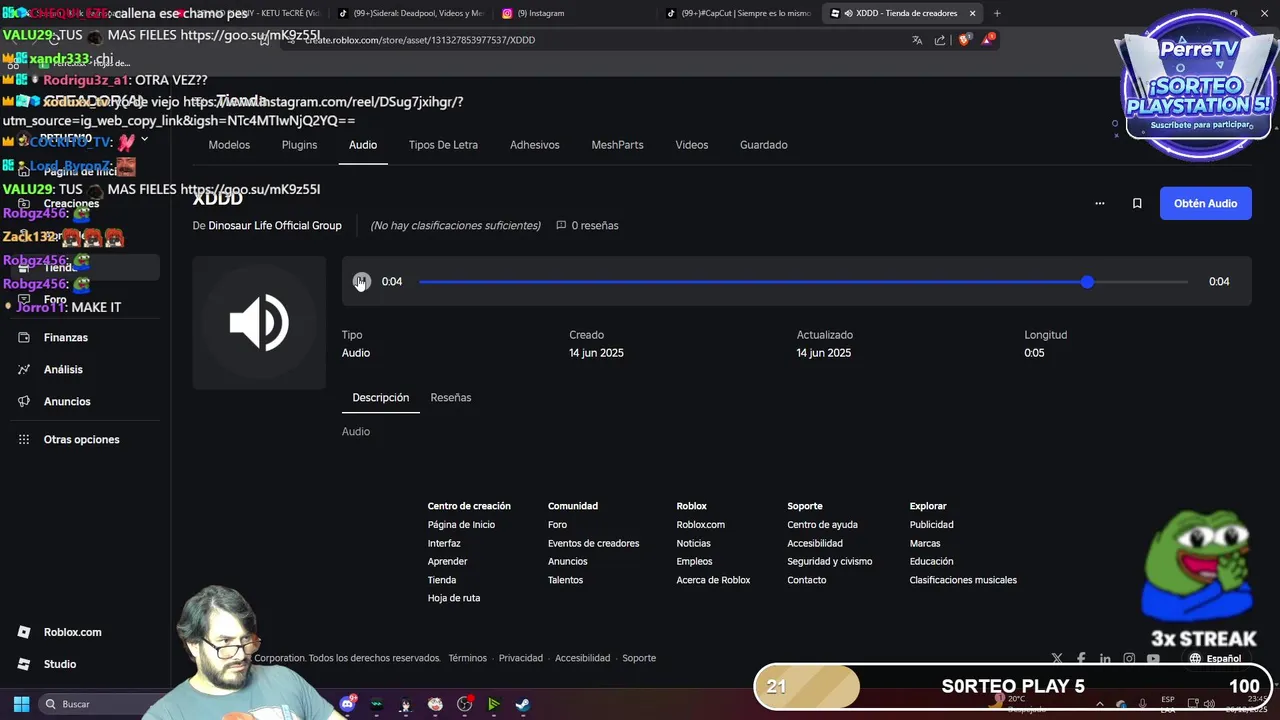Open Anuncios in the sidebar

(67, 402)
